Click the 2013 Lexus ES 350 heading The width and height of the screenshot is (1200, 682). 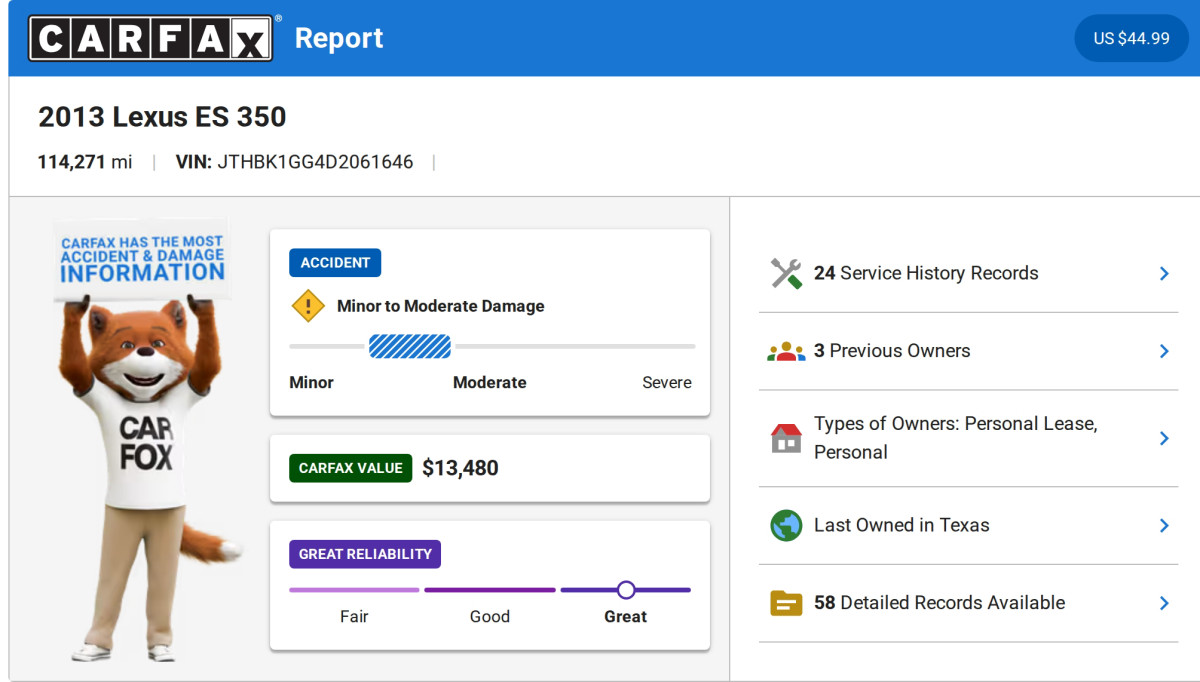point(162,117)
